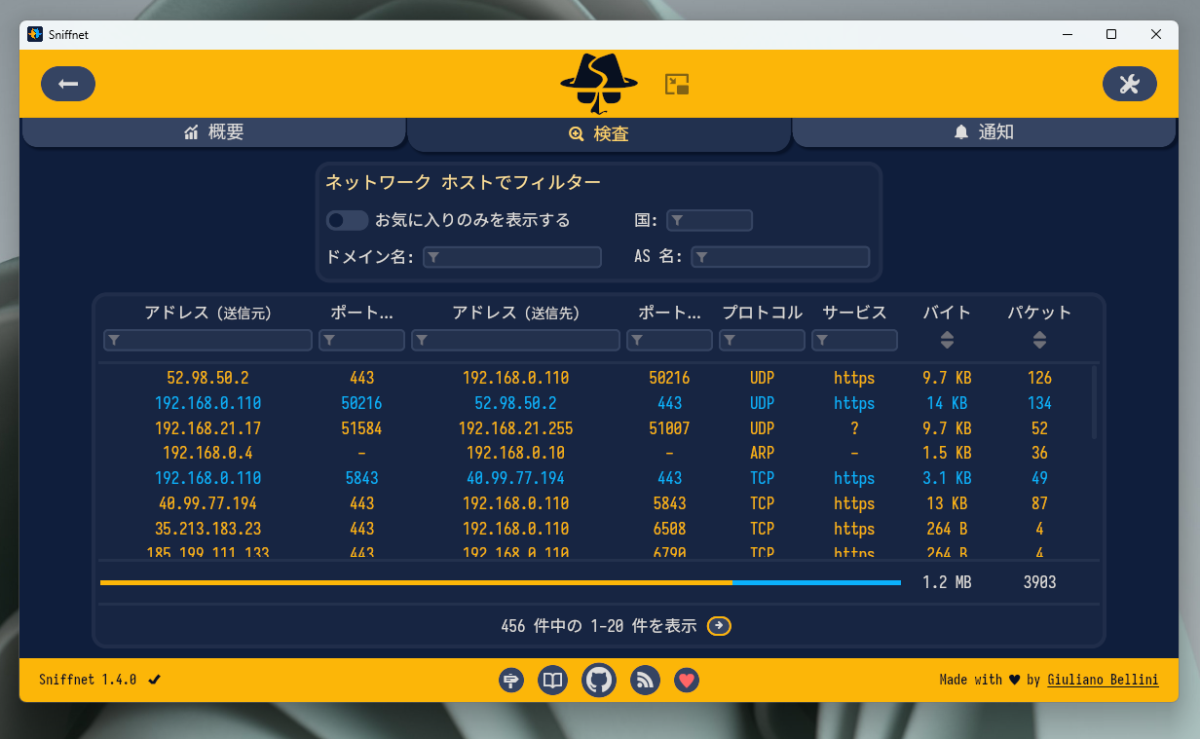Click the サービス column header
The height and width of the screenshot is (739, 1200).
[854, 313]
